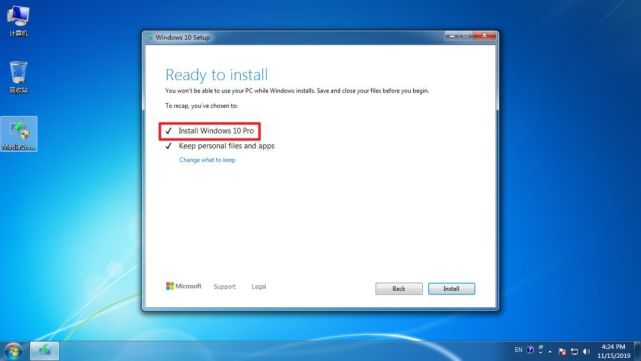Viewport: 641px width, 361px height.
Task: Click the Microsoft logo in the setup footer
Action: click(x=184, y=286)
